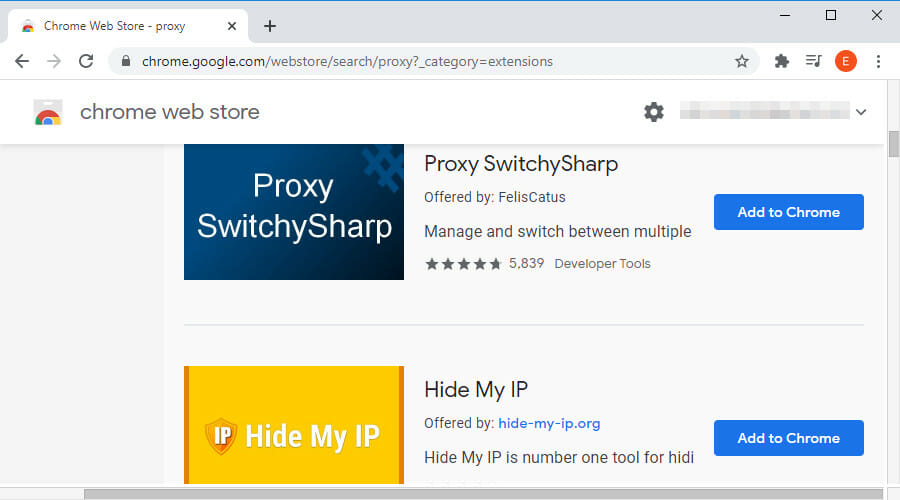The image size is (900, 500).
Task: Open the Hide My IP title
Action: tap(476, 390)
